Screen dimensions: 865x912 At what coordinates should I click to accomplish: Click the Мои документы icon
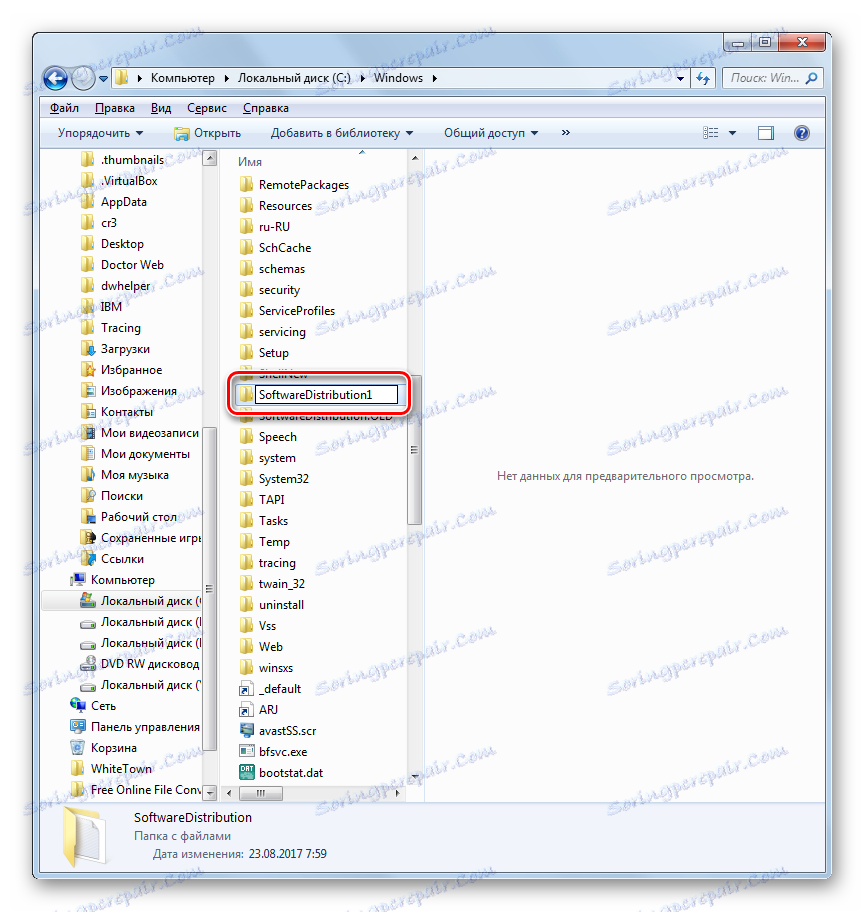[88, 454]
